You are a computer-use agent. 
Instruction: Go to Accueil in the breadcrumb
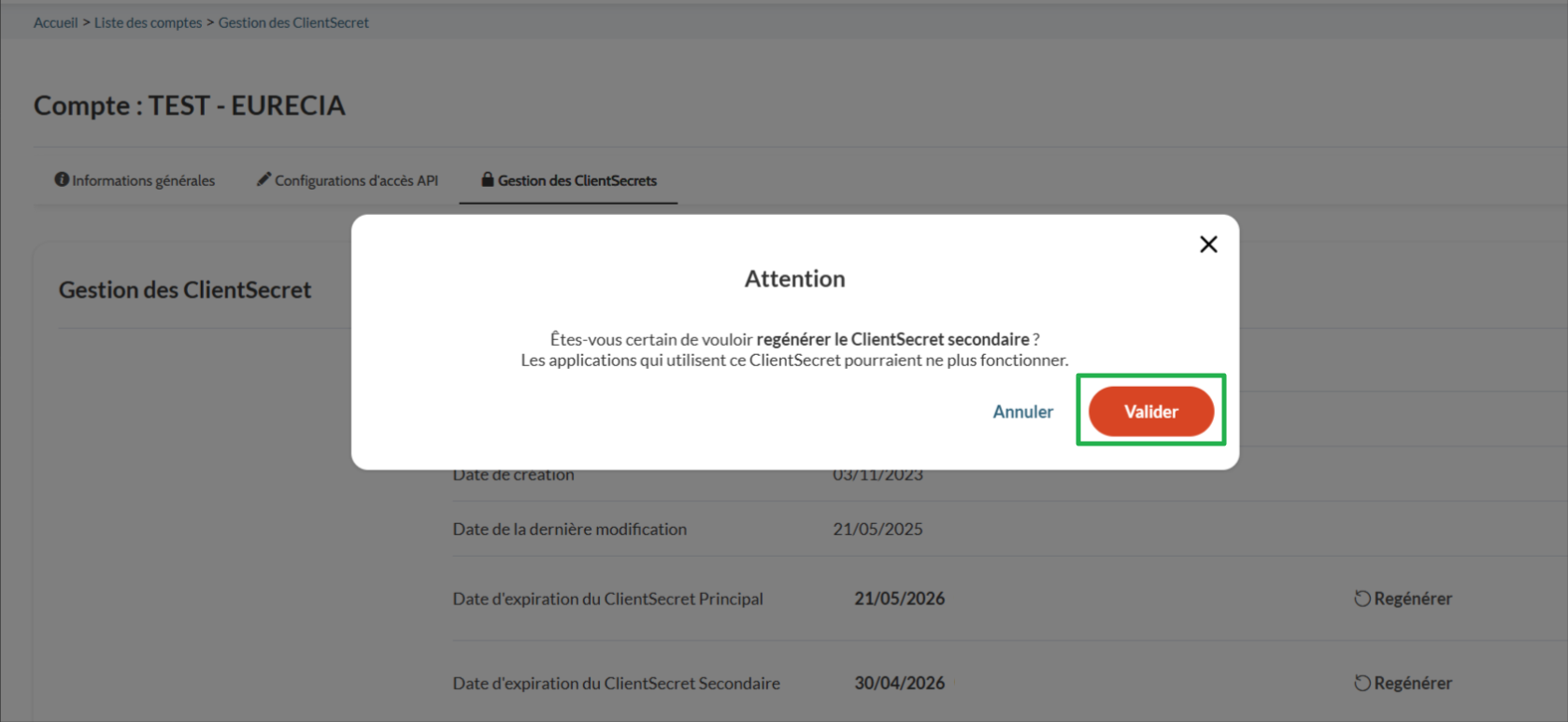(x=55, y=22)
